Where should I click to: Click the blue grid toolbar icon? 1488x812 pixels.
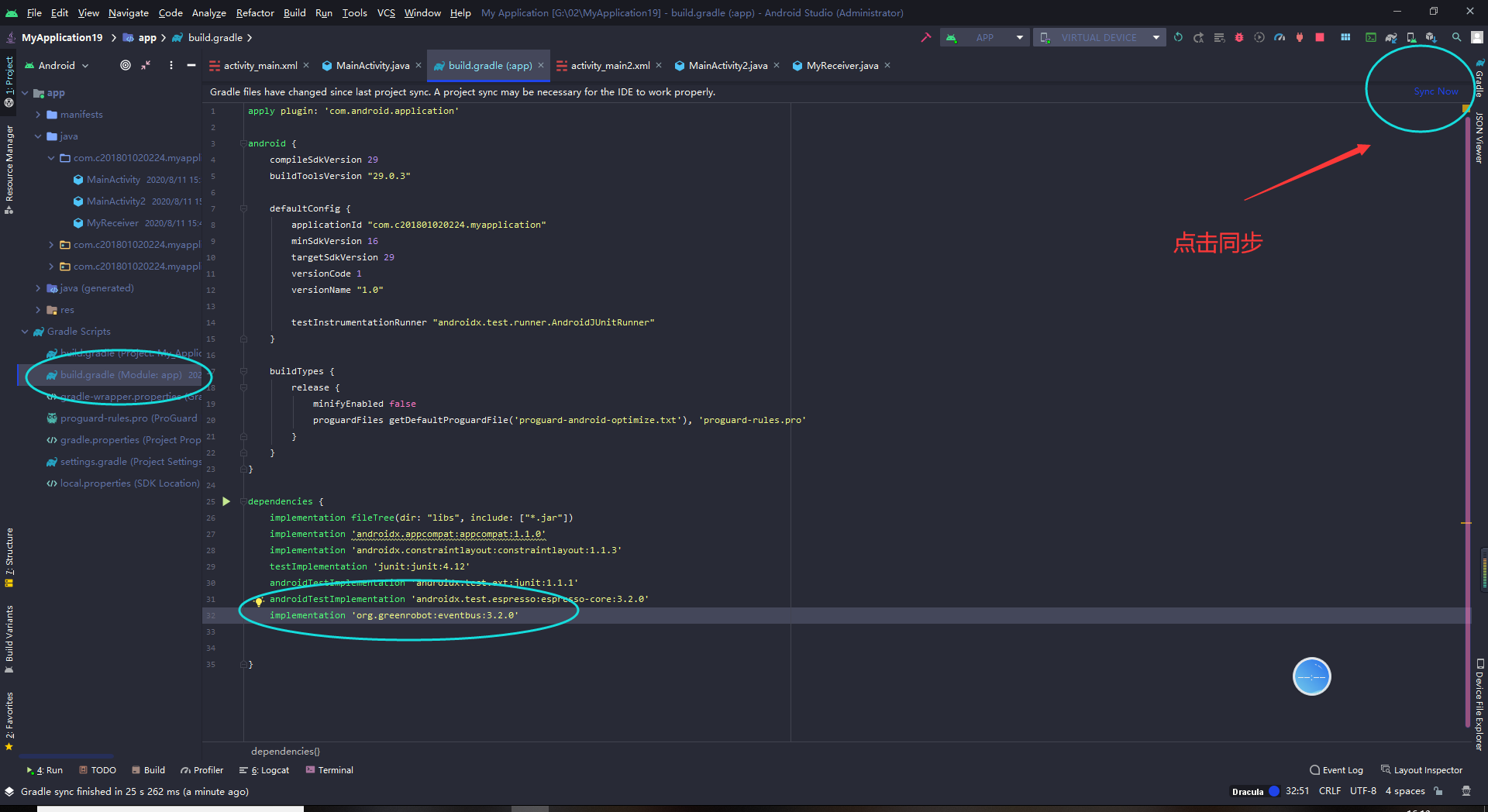(1345, 37)
